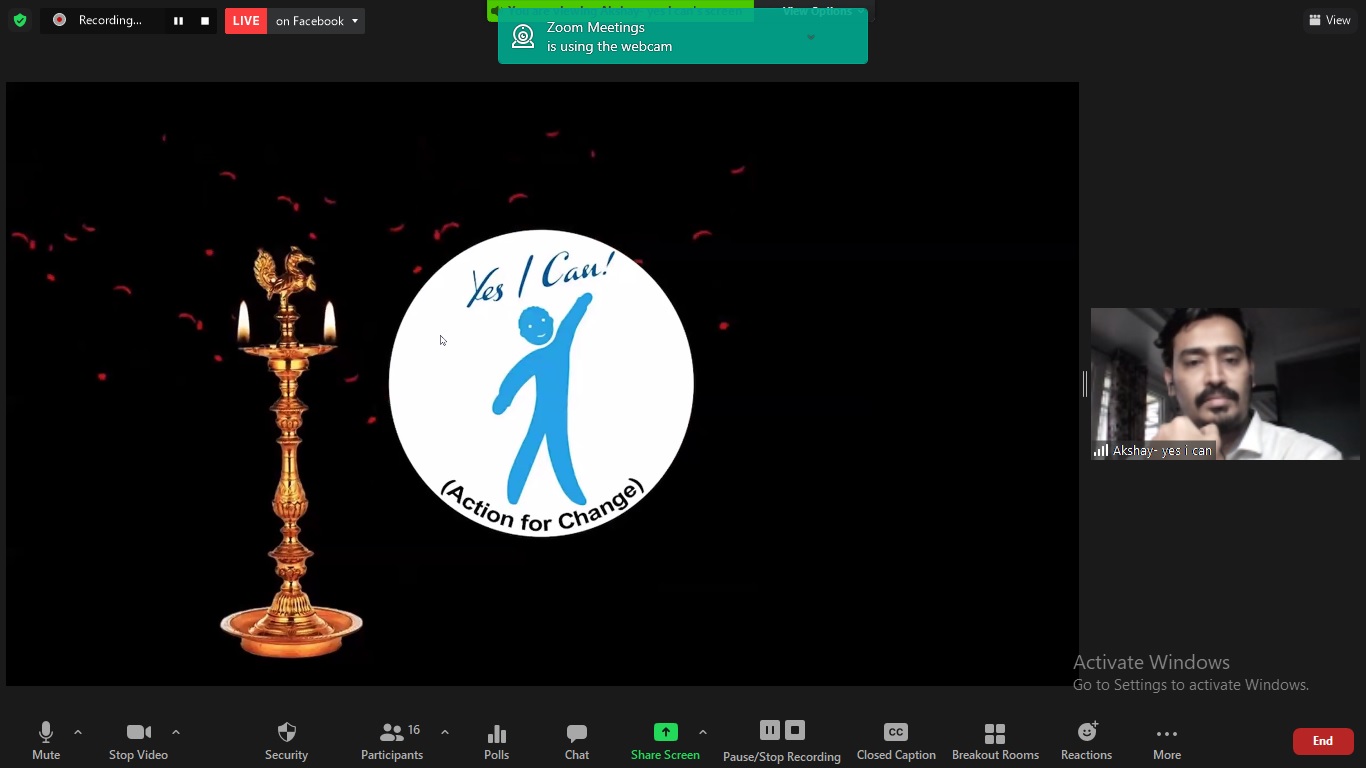This screenshot has height=768, width=1366.
Task: Stop recording via top-left stop icon
Action: point(205,20)
